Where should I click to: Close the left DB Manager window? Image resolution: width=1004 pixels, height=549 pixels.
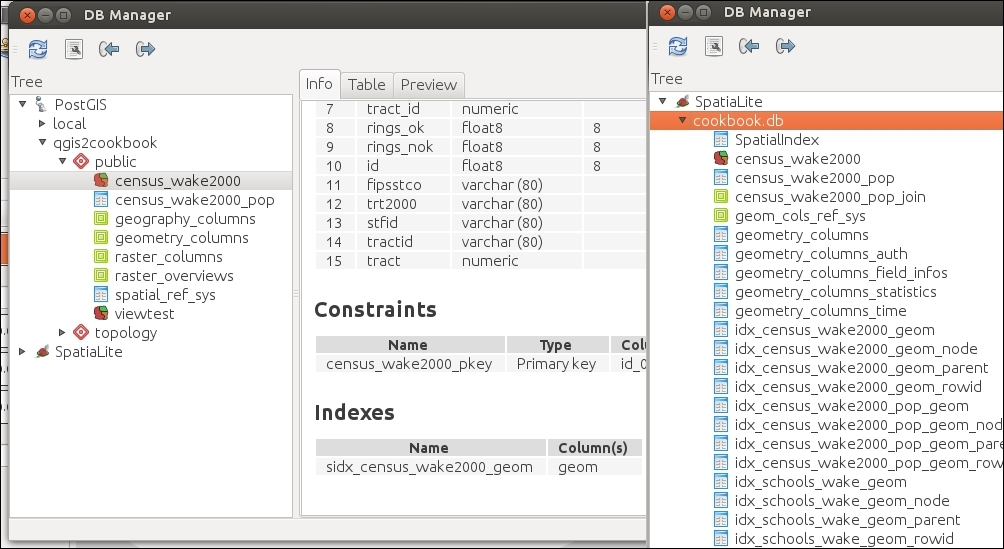coord(27,15)
